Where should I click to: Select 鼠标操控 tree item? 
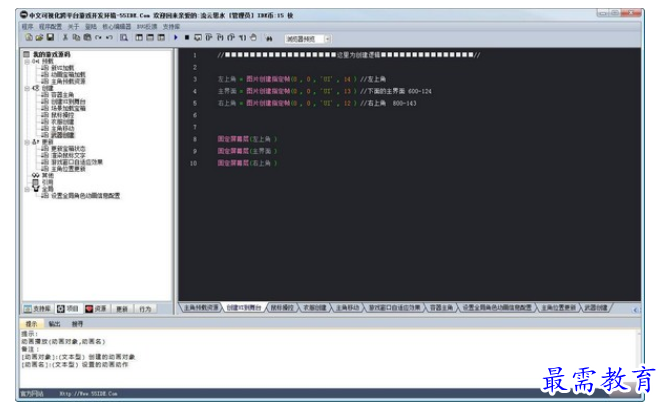point(62,115)
